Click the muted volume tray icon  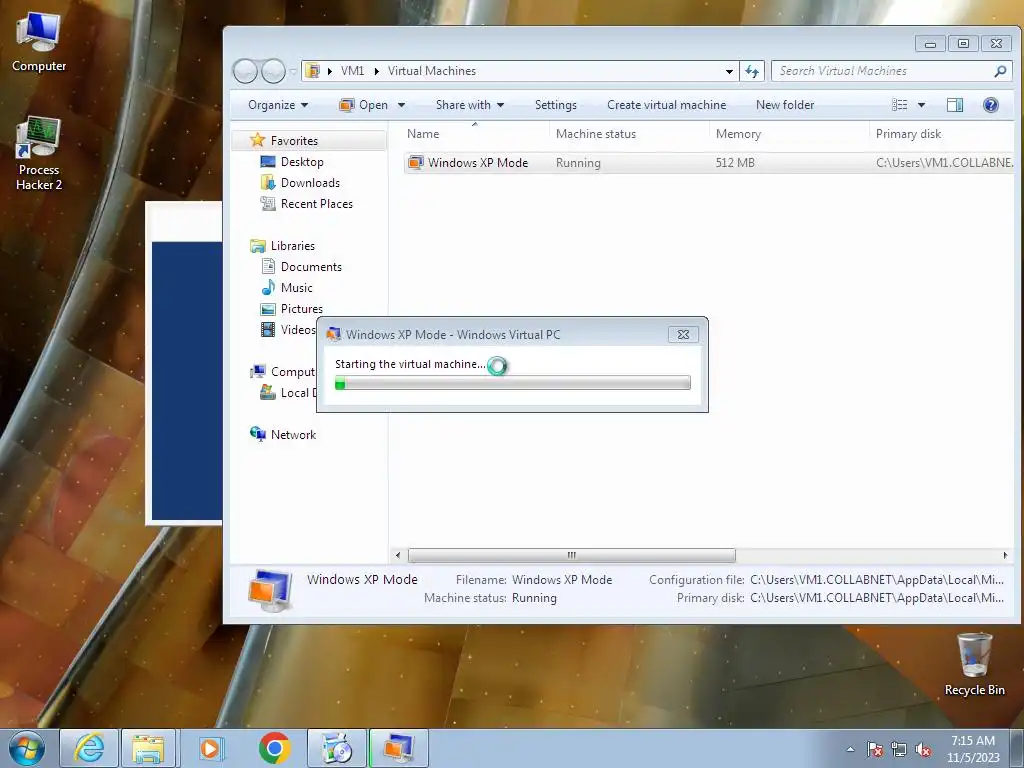(x=923, y=749)
